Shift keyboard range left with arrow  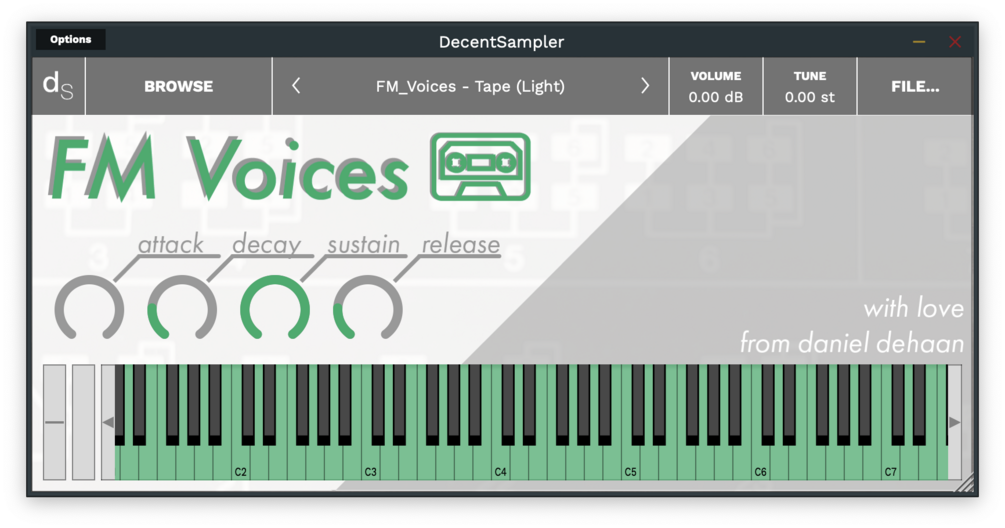click(108, 422)
